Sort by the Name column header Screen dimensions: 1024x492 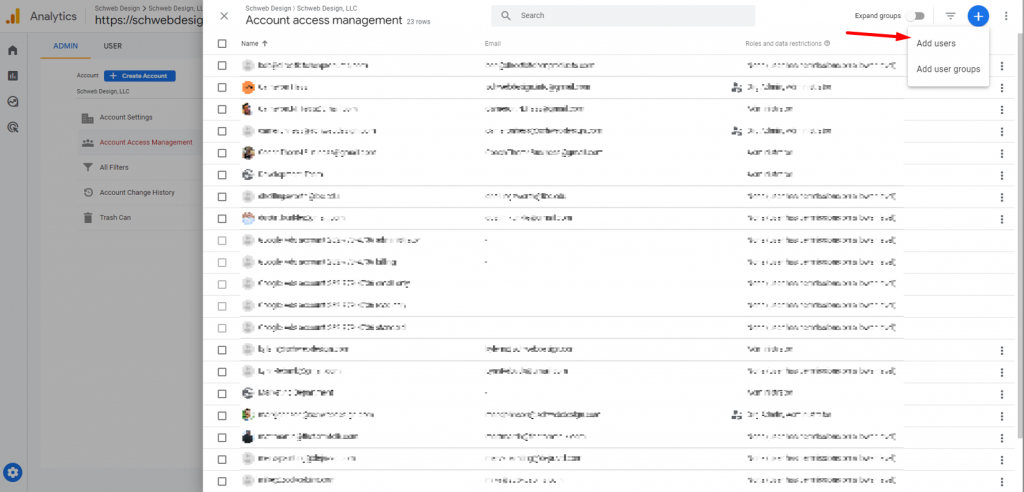coord(249,44)
